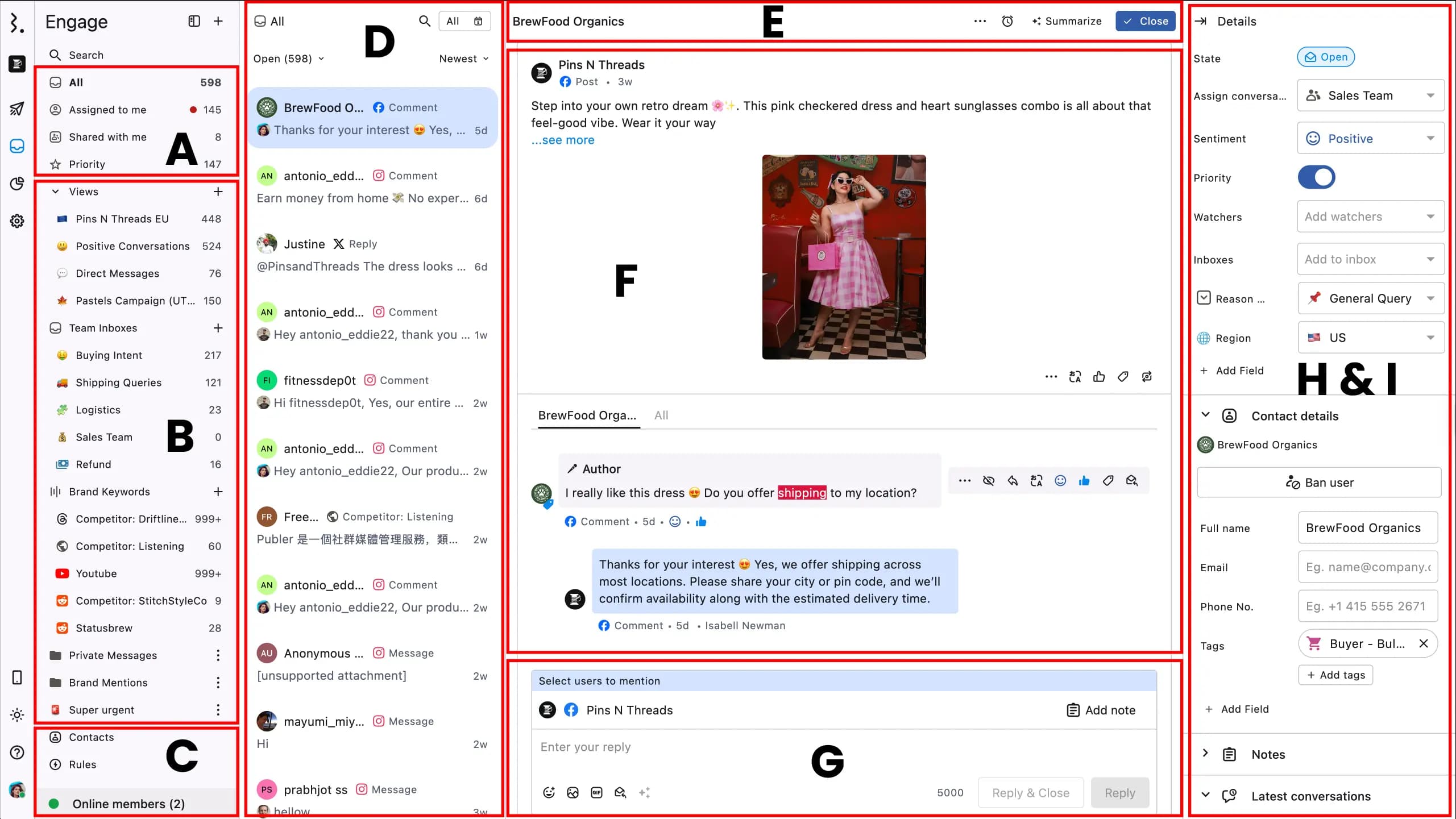Open the Newest sort dropdown
Image resolution: width=1456 pixels, height=819 pixels.
(x=464, y=59)
